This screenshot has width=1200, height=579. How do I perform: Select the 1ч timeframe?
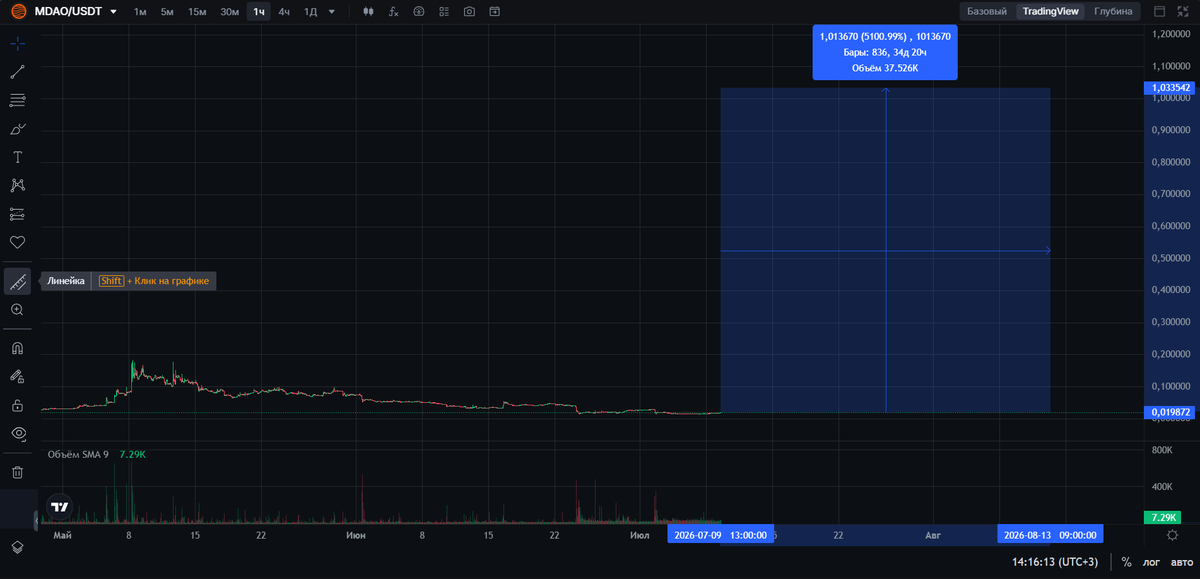click(x=259, y=12)
